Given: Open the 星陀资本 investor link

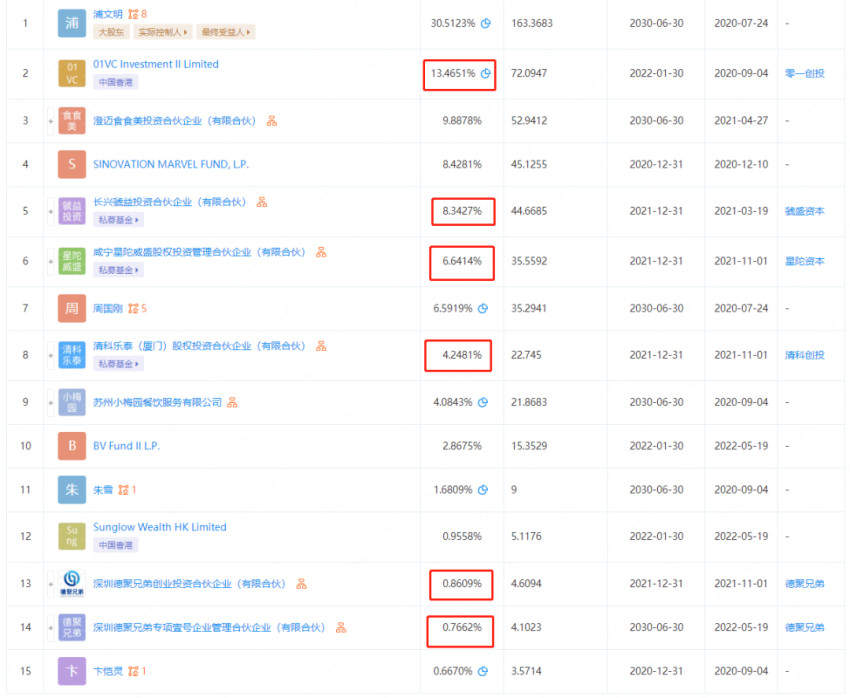Looking at the screenshot, I should coord(804,261).
